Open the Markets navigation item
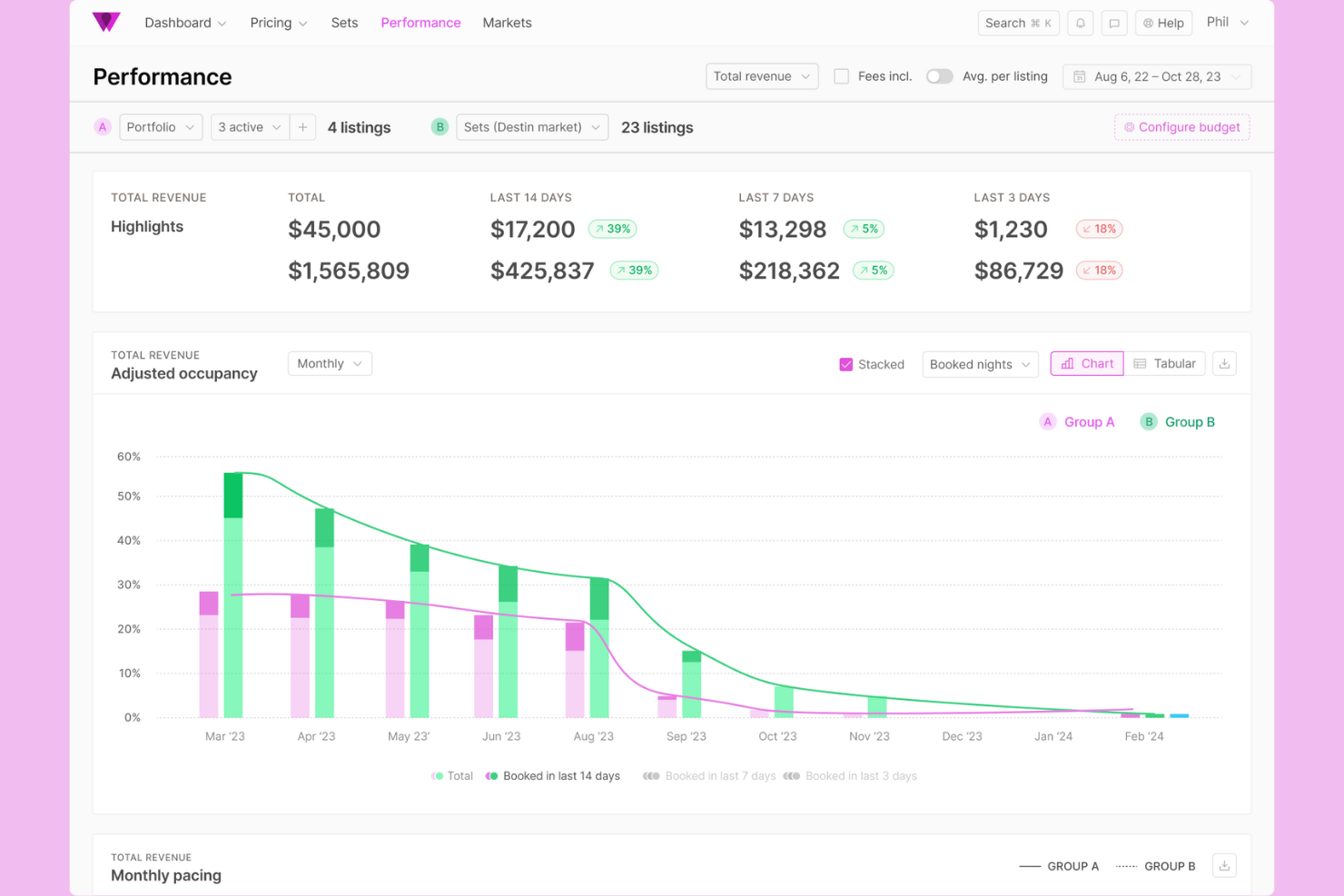 pos(507,23)
